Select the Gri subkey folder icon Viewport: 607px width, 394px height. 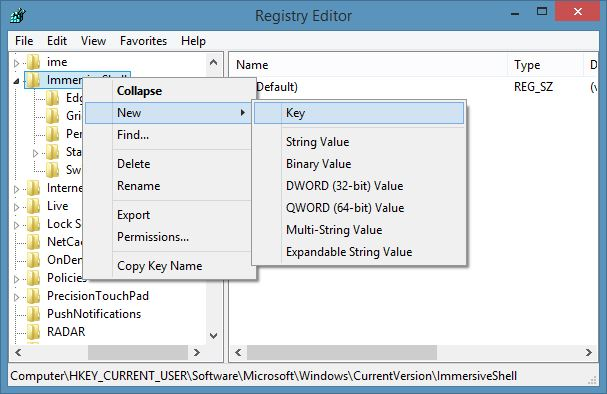pos(53,116)
